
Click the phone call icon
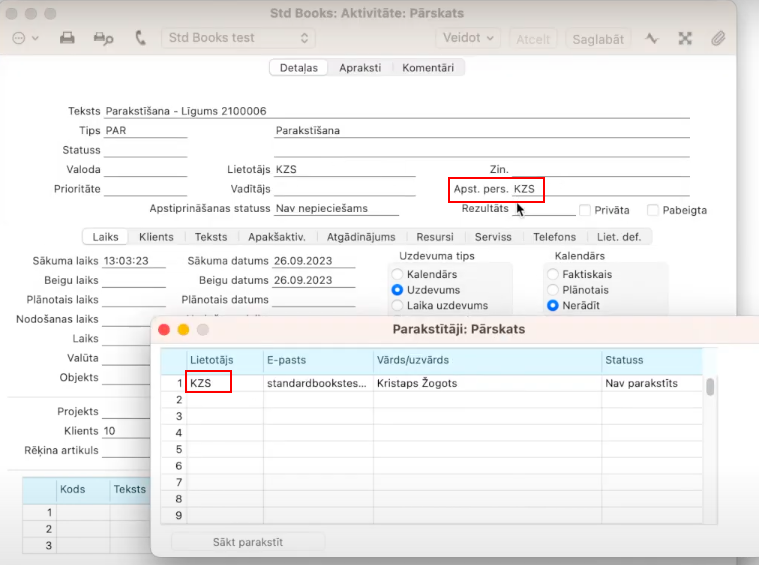pos(140,38)
